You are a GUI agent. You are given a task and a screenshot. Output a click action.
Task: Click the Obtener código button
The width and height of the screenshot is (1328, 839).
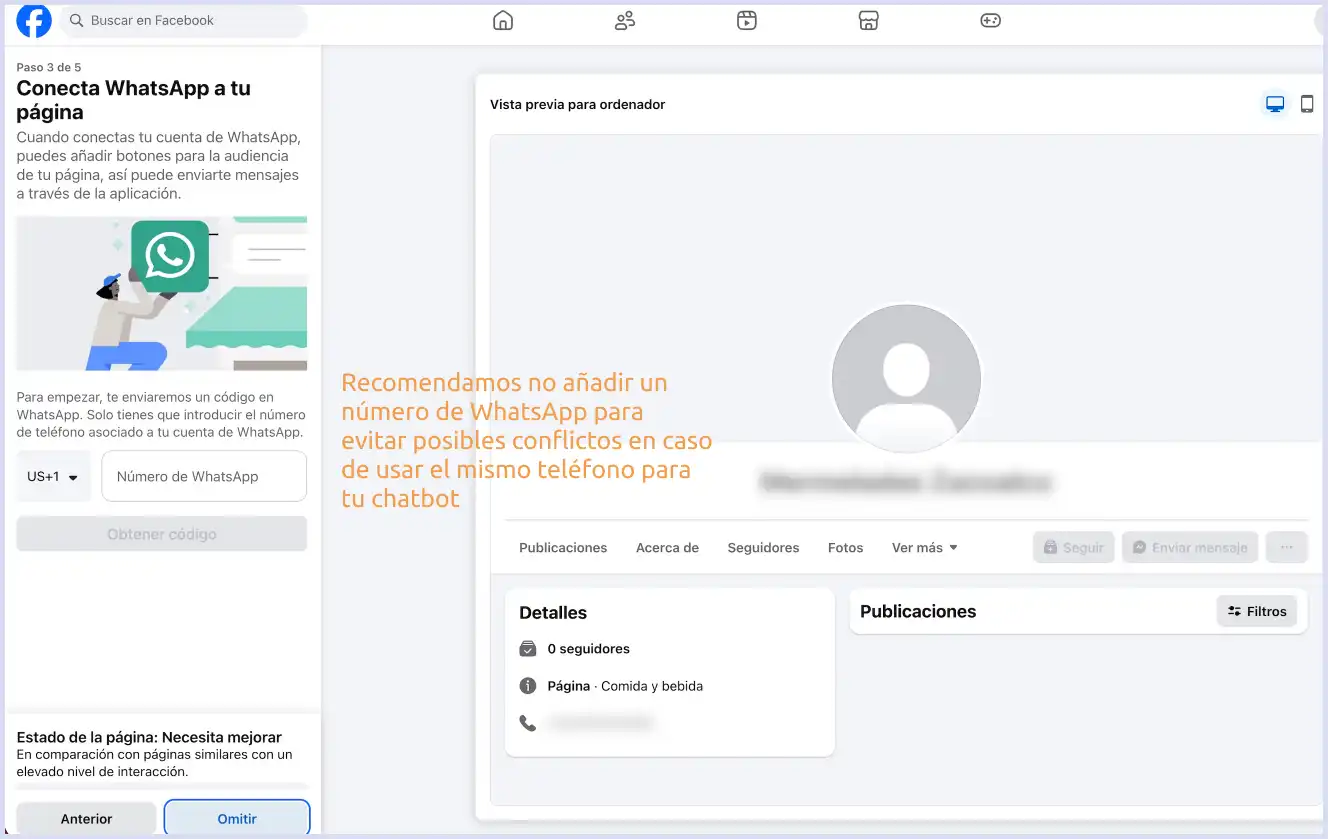coord(162,534)
